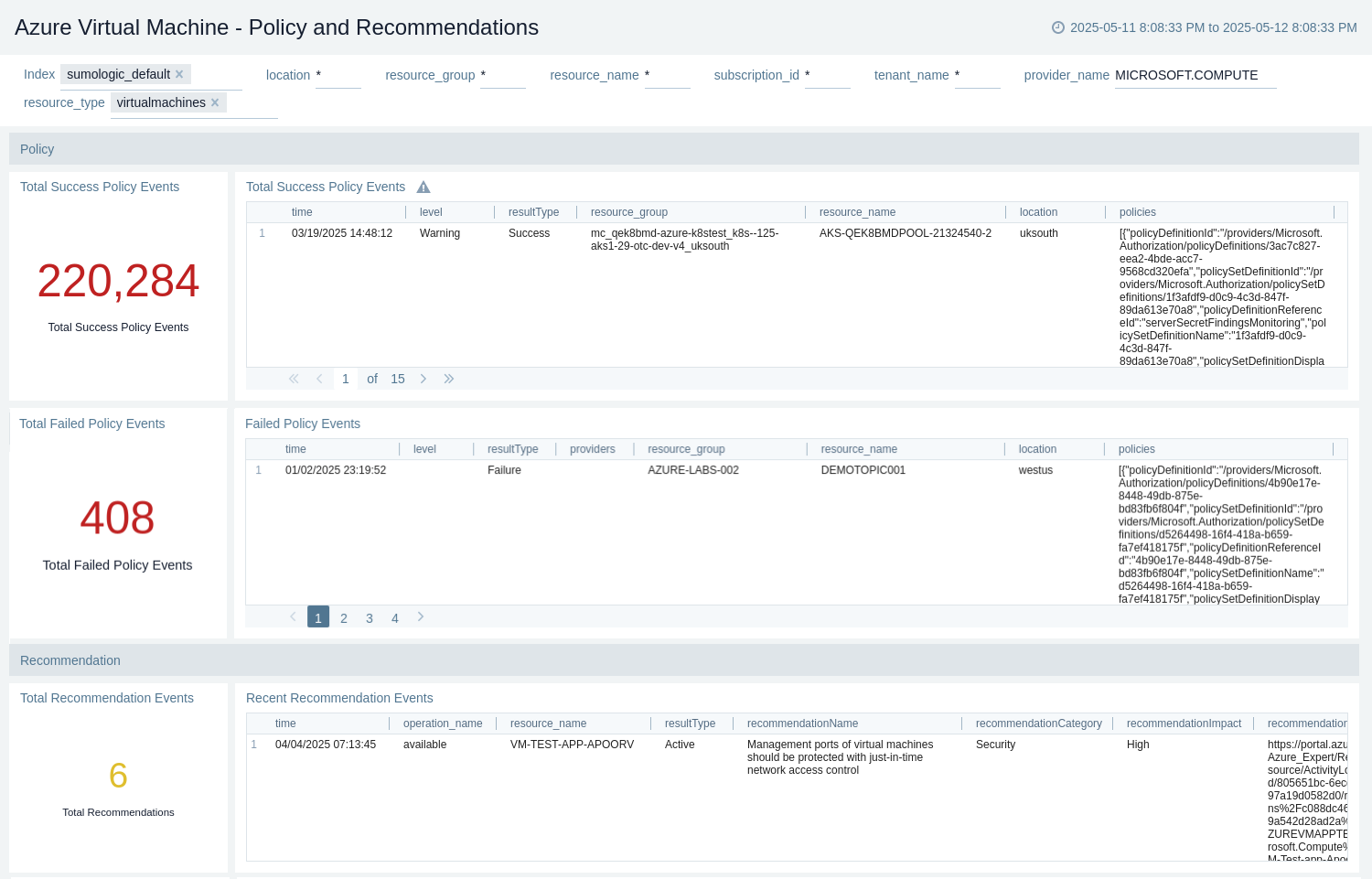Click Recent Recommendation Events panel title

coord(339,698)
